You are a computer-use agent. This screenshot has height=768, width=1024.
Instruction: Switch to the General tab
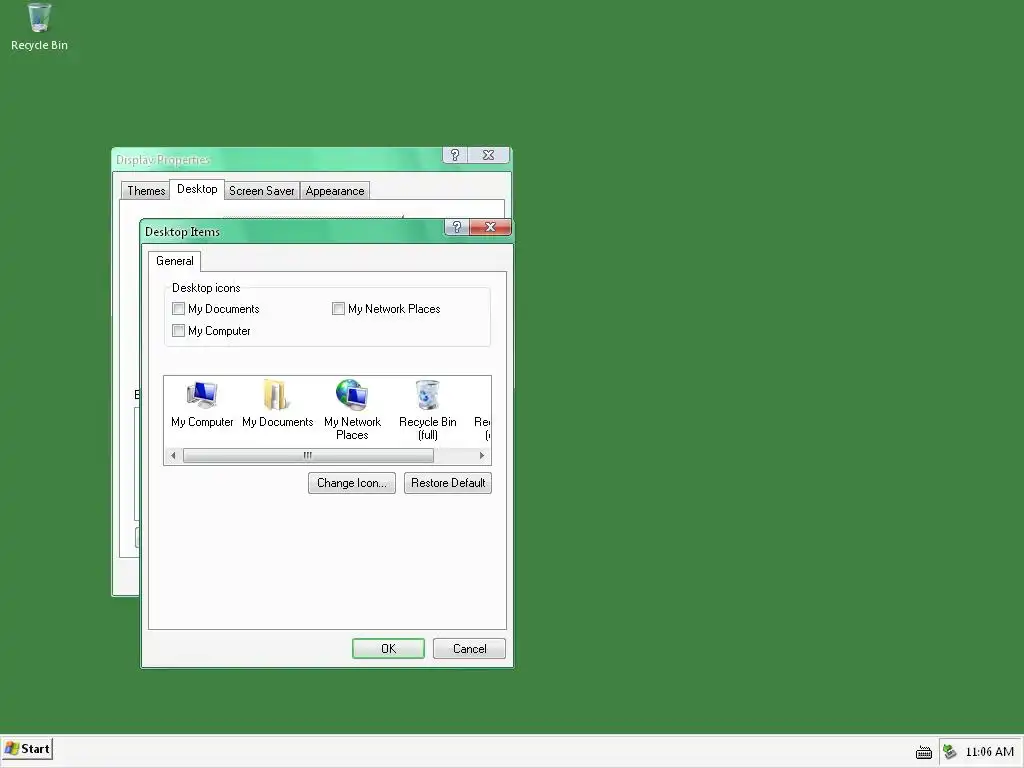[x=174, y=261]
